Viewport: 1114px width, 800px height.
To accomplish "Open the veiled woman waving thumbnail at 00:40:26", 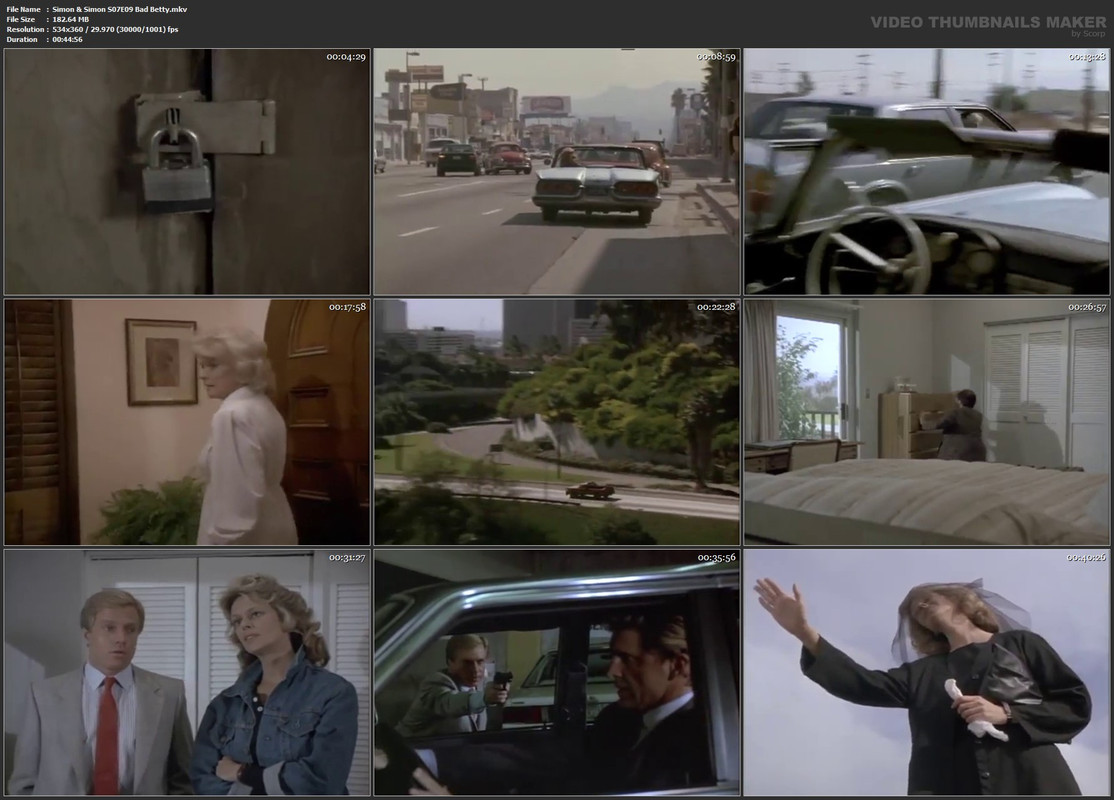I will pos(926,672).
